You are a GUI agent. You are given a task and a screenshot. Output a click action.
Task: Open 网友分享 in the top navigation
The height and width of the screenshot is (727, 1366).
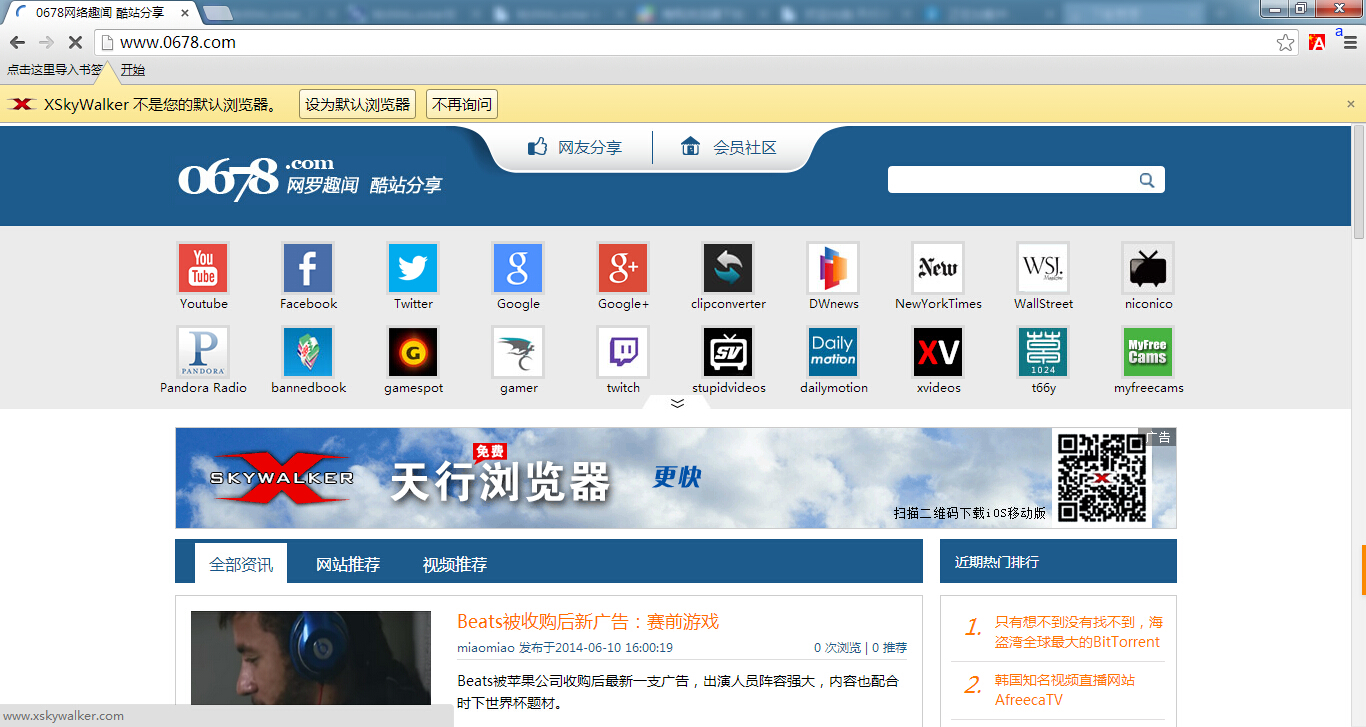click(575, 147)
